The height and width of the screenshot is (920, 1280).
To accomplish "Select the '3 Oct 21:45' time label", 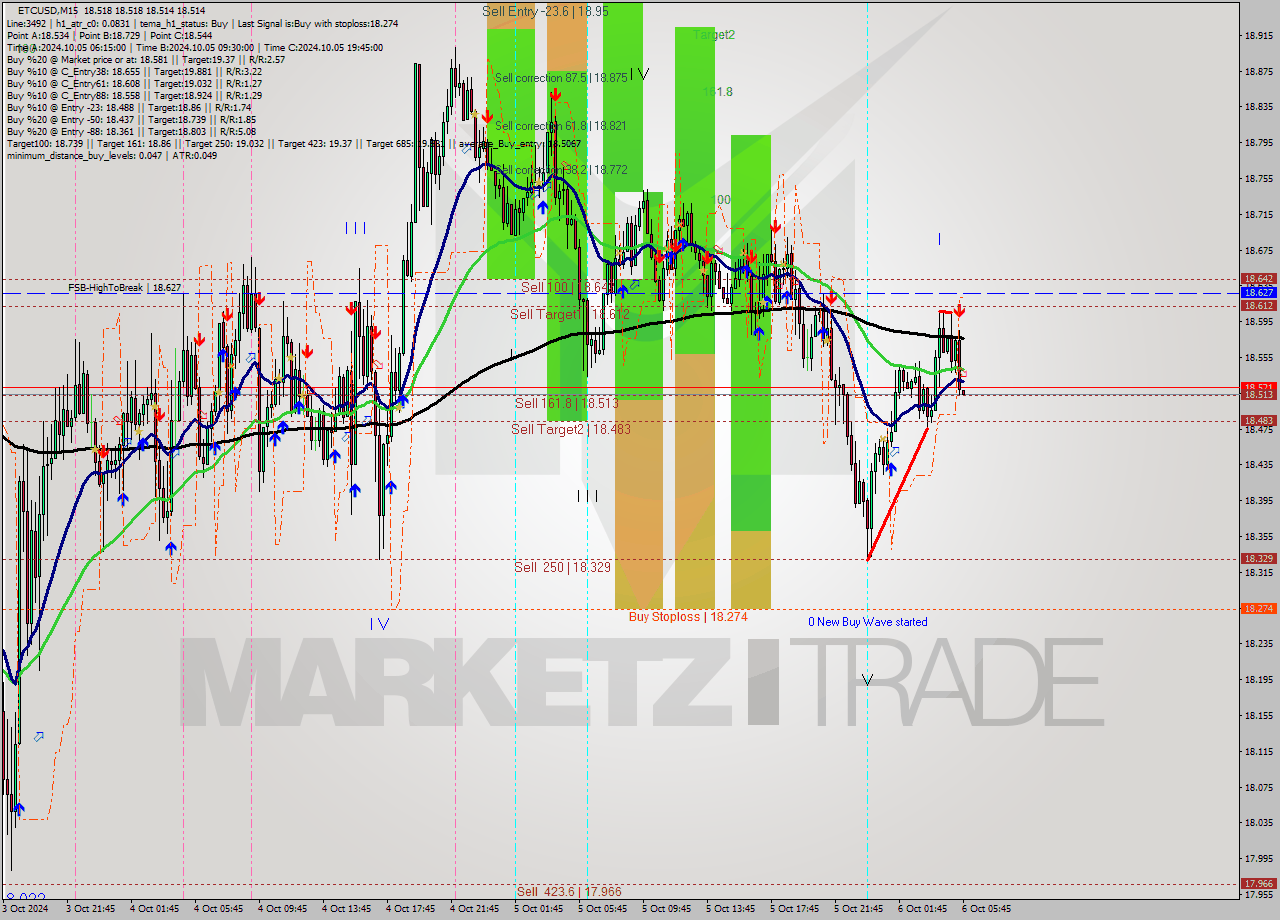I will click(90, 909).
